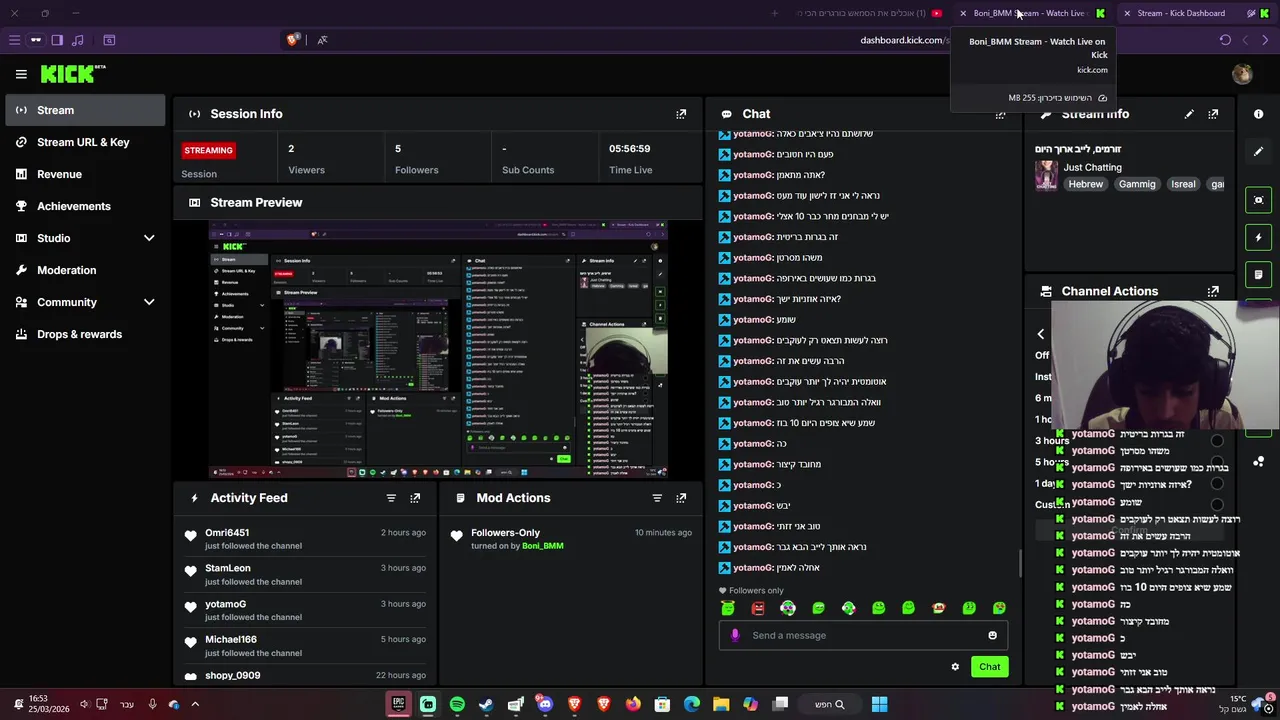Edit the Stream Info details
This screenshot has height=720, width=1280.
pyautogui.click(x=1189, y=114)
